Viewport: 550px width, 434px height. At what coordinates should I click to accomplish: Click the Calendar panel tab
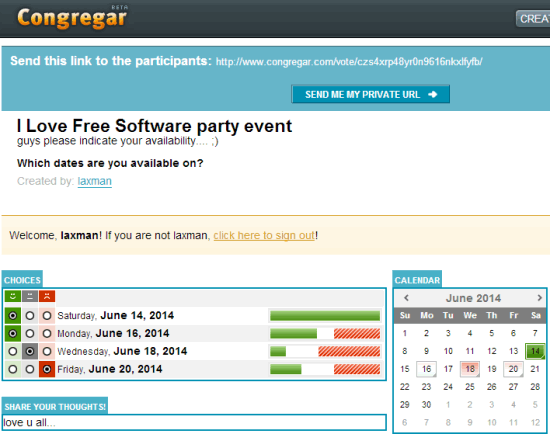click(x=417, y=280)
